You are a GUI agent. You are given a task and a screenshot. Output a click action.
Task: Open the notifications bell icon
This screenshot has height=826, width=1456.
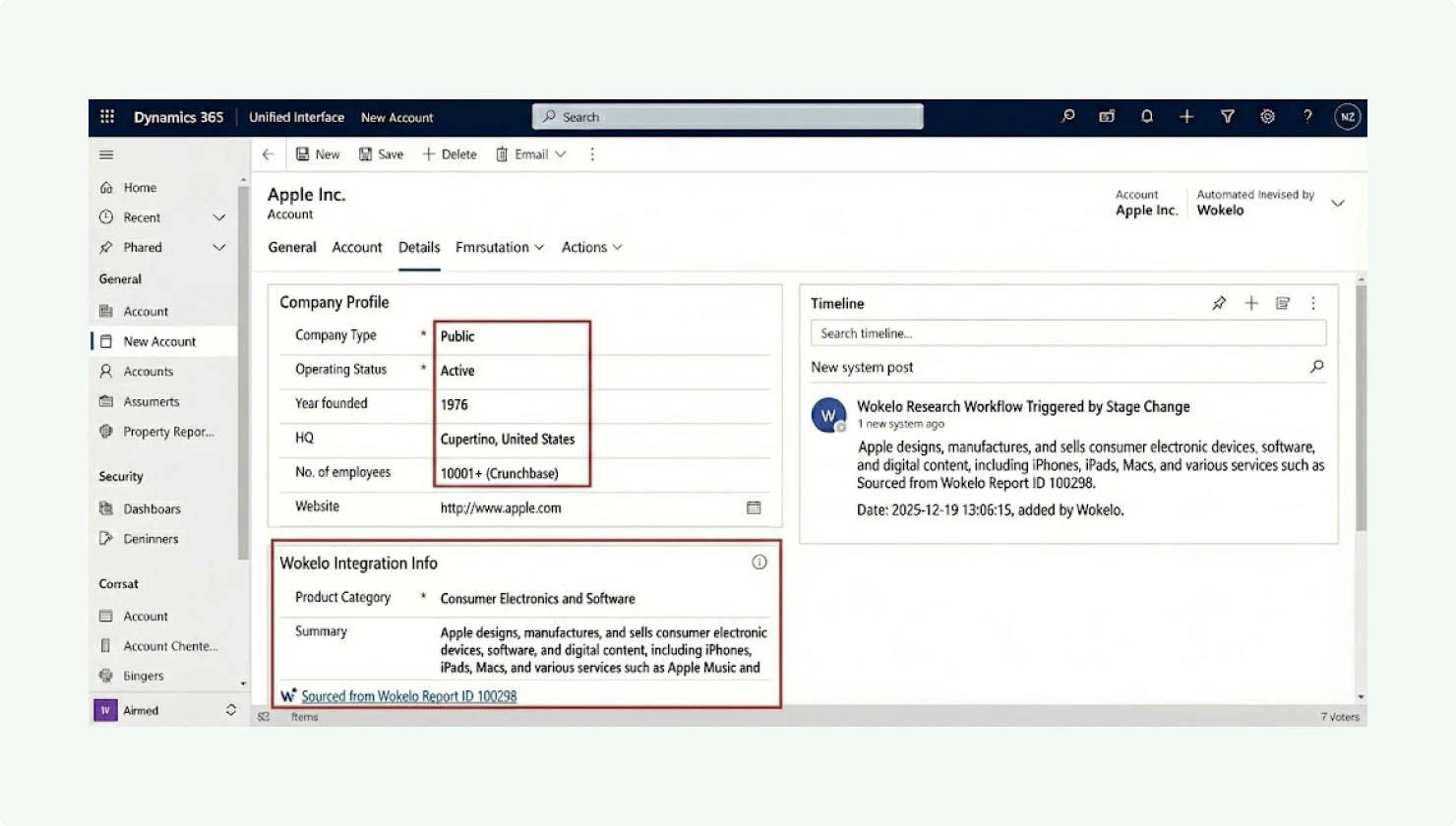tap(1147, 116)
